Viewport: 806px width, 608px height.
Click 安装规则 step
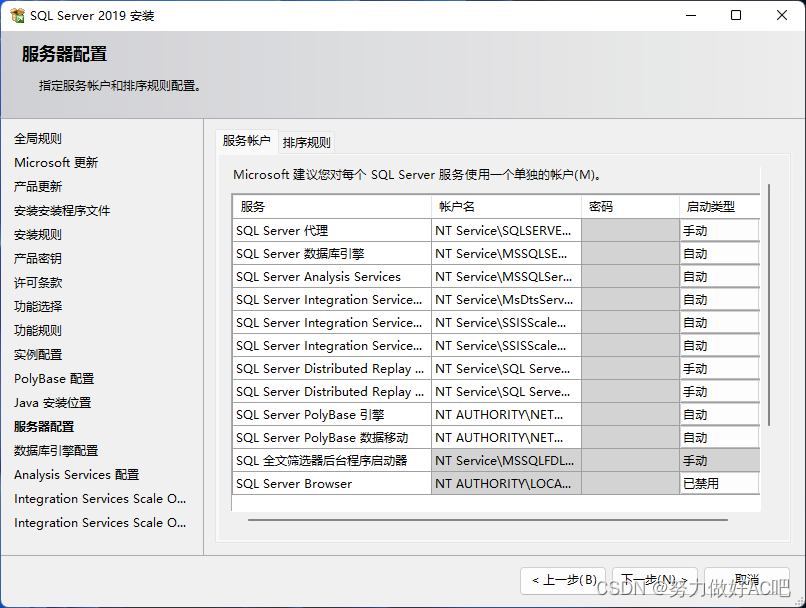click(x=38, y=235)
